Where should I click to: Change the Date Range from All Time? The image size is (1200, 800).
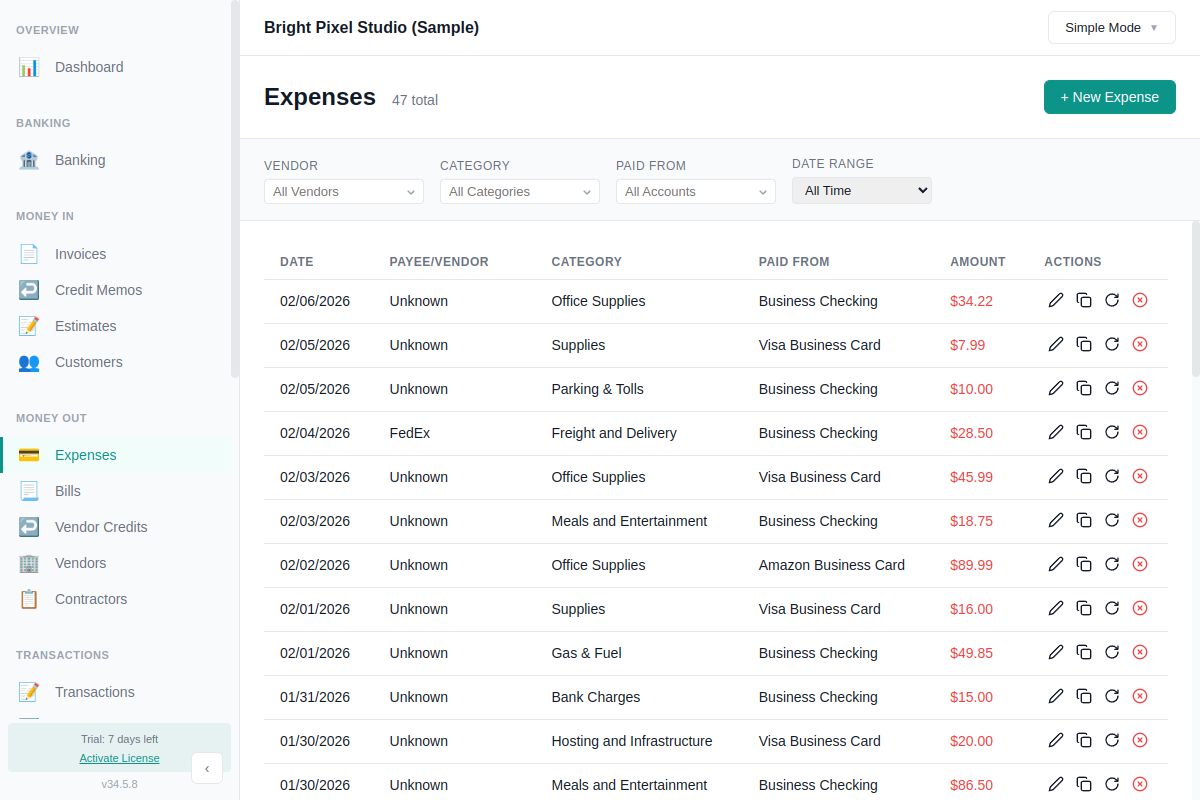coord(861,189)
